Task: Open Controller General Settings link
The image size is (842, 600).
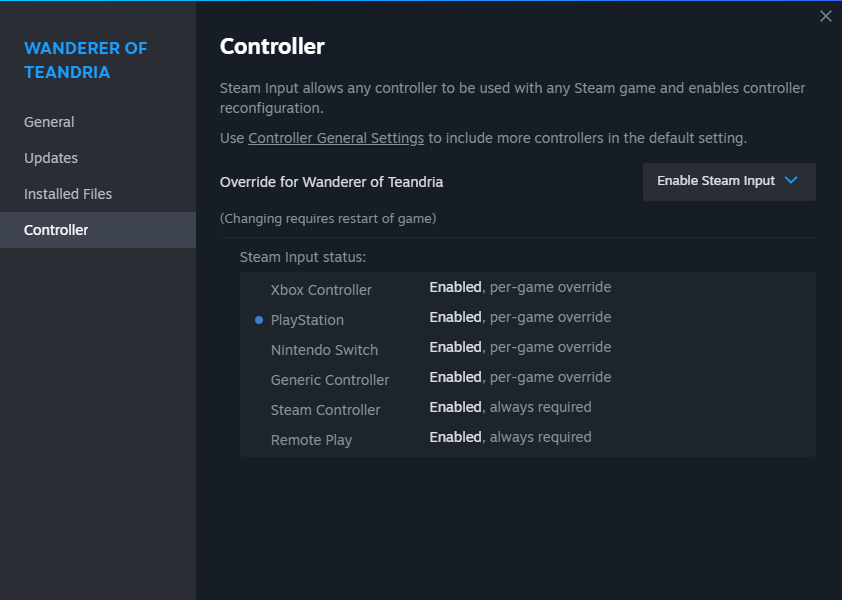Action: coord(336,138)
